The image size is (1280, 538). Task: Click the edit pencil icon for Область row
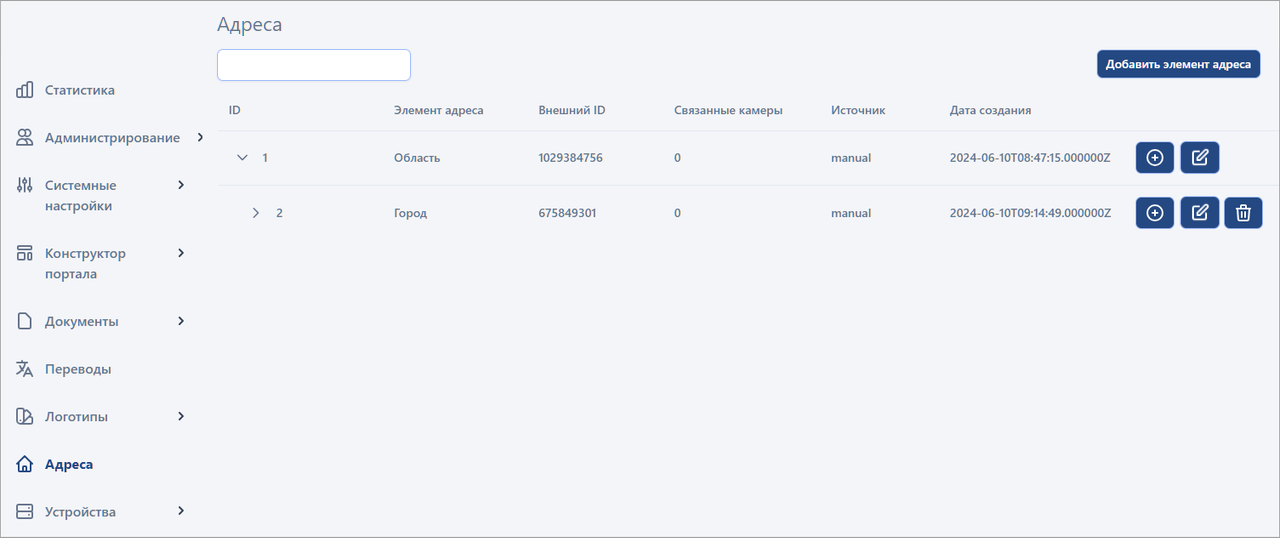(1200, 158)
